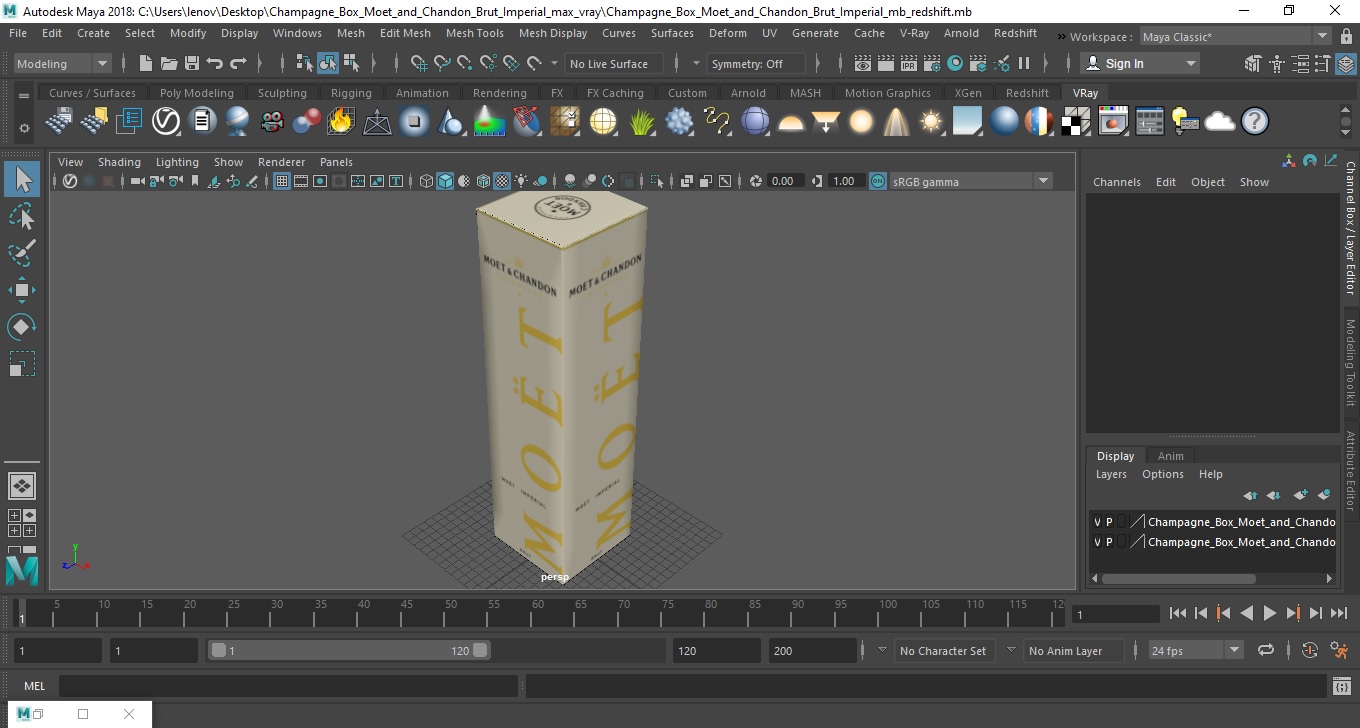The image size is (1360, 728).
Task: Open the Mesh Tools menu
Action: (474, 33)
